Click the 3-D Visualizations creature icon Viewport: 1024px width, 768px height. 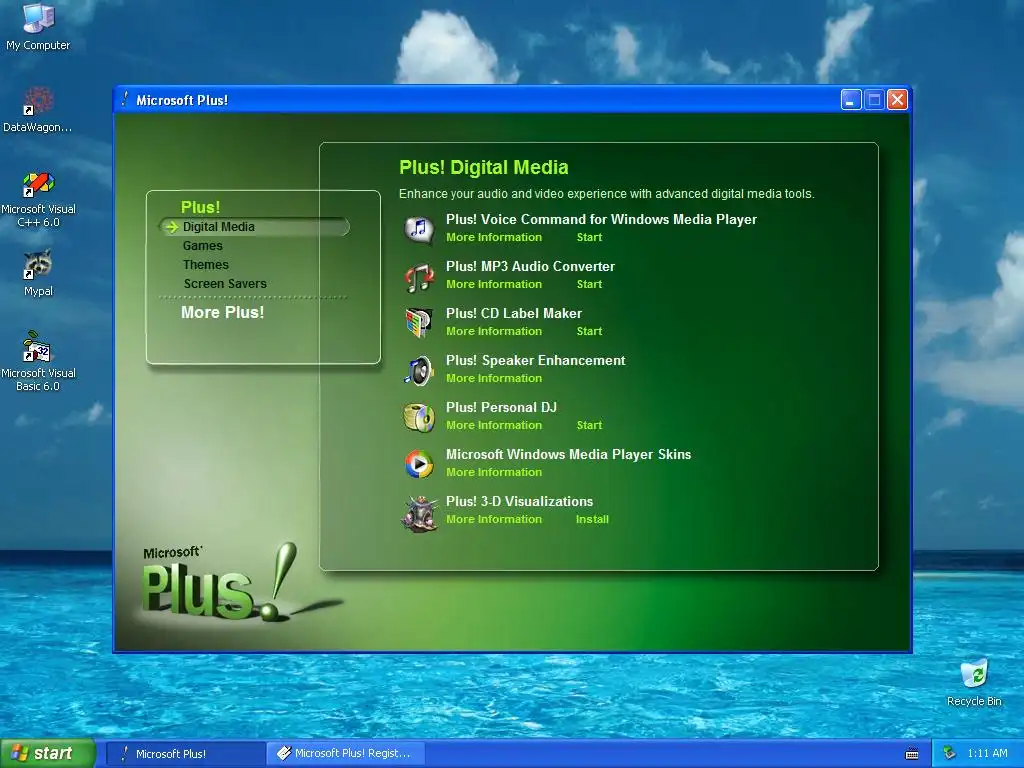pos(419,513)
